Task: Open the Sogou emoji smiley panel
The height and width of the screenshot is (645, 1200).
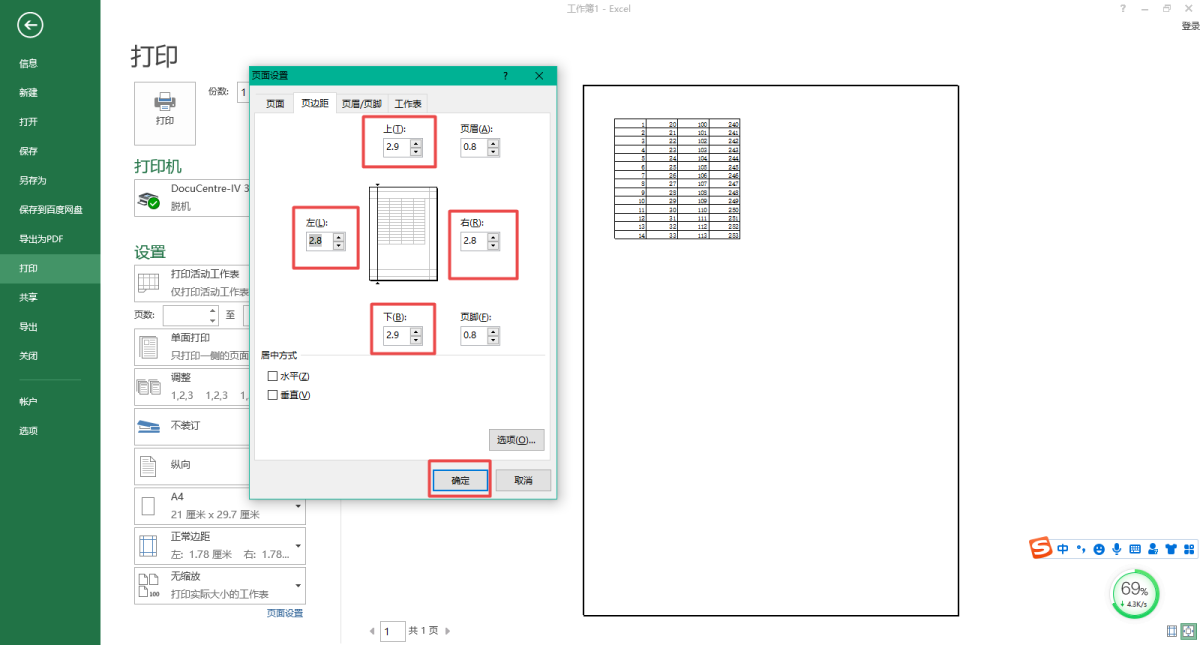Action: pos(1099,549)
